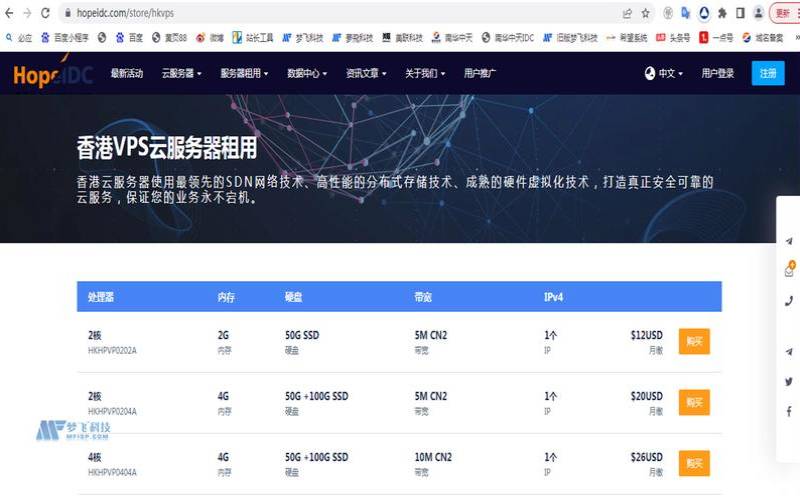Click the phone icon in right sidebar
This screenshot has height=500, width=800.
[x=789, y=301]
